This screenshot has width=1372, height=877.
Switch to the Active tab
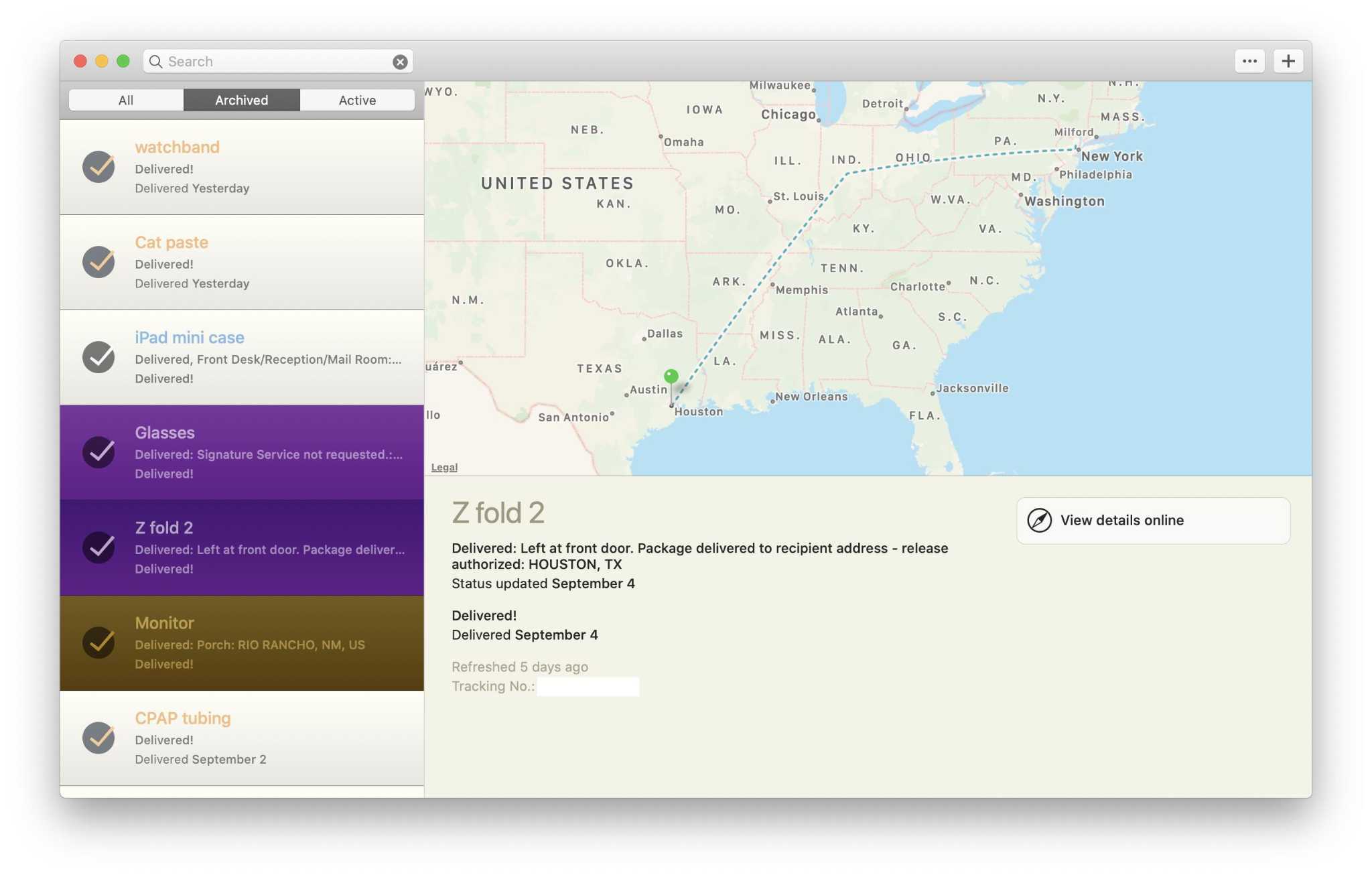tap(357, 100)
